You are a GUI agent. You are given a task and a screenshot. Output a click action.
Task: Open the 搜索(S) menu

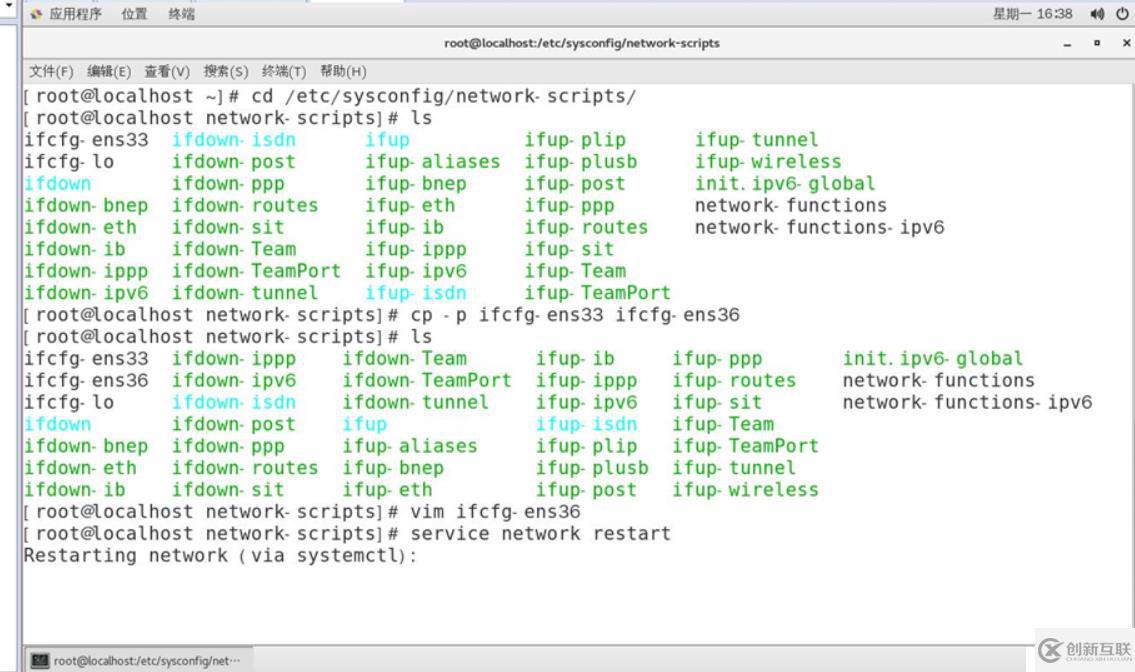click(x=225, y=71)
